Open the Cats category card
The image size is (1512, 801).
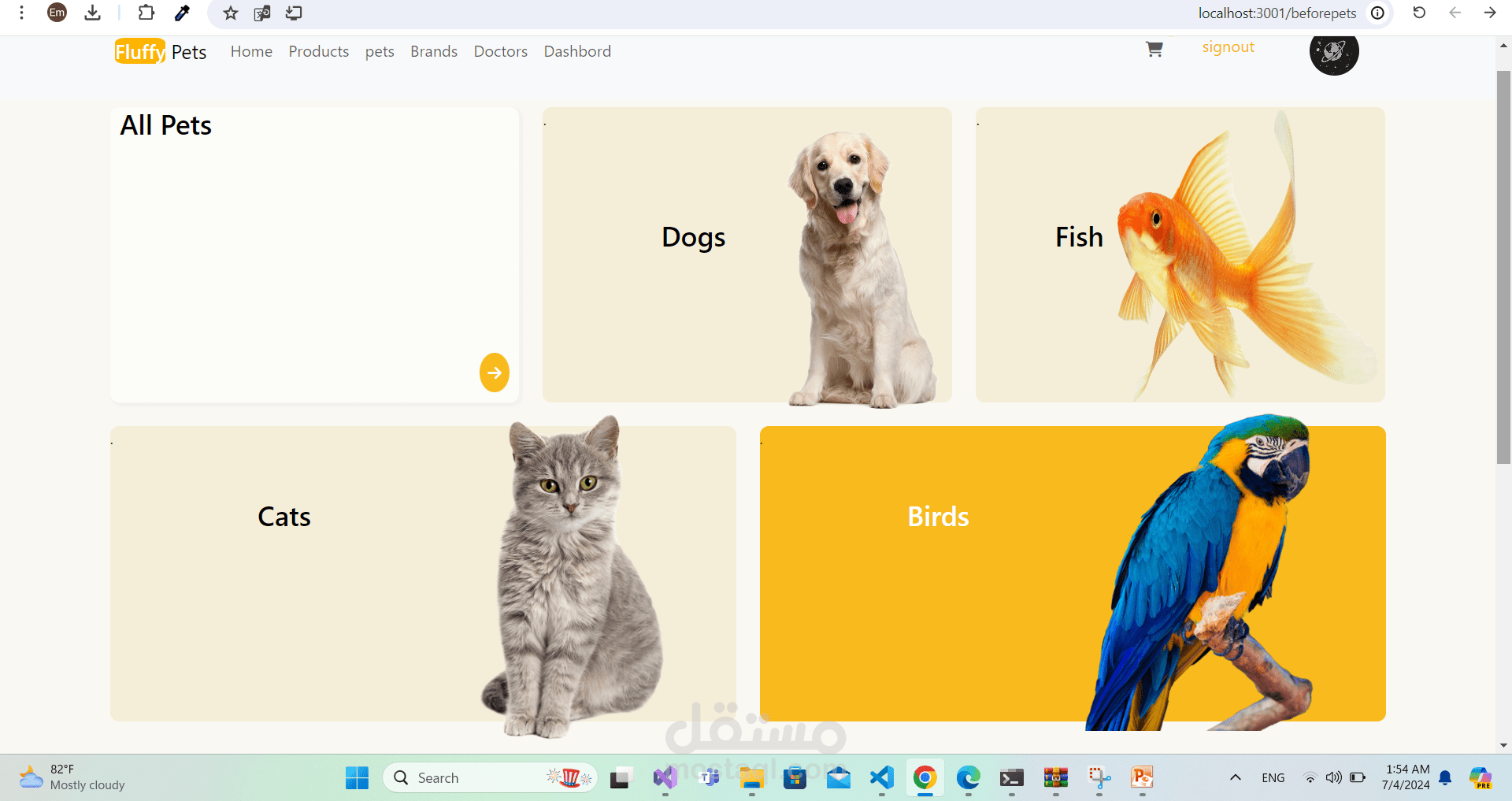tap(423, 573)
